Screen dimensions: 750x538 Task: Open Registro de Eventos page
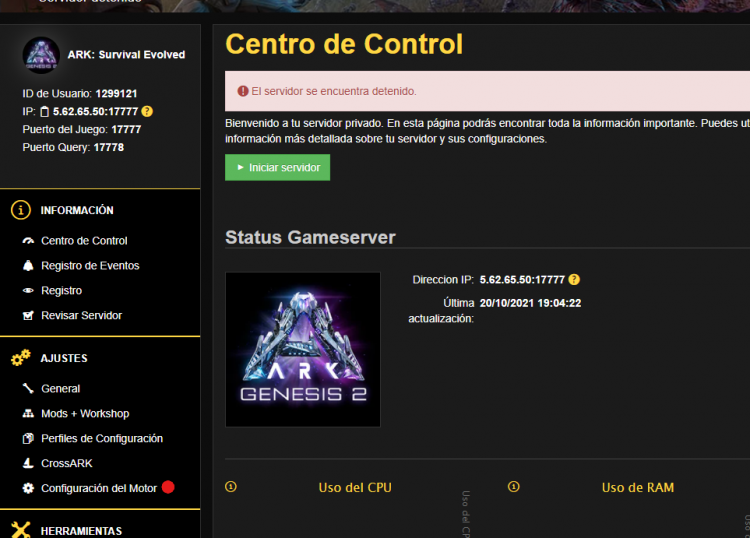coord(90,266)
